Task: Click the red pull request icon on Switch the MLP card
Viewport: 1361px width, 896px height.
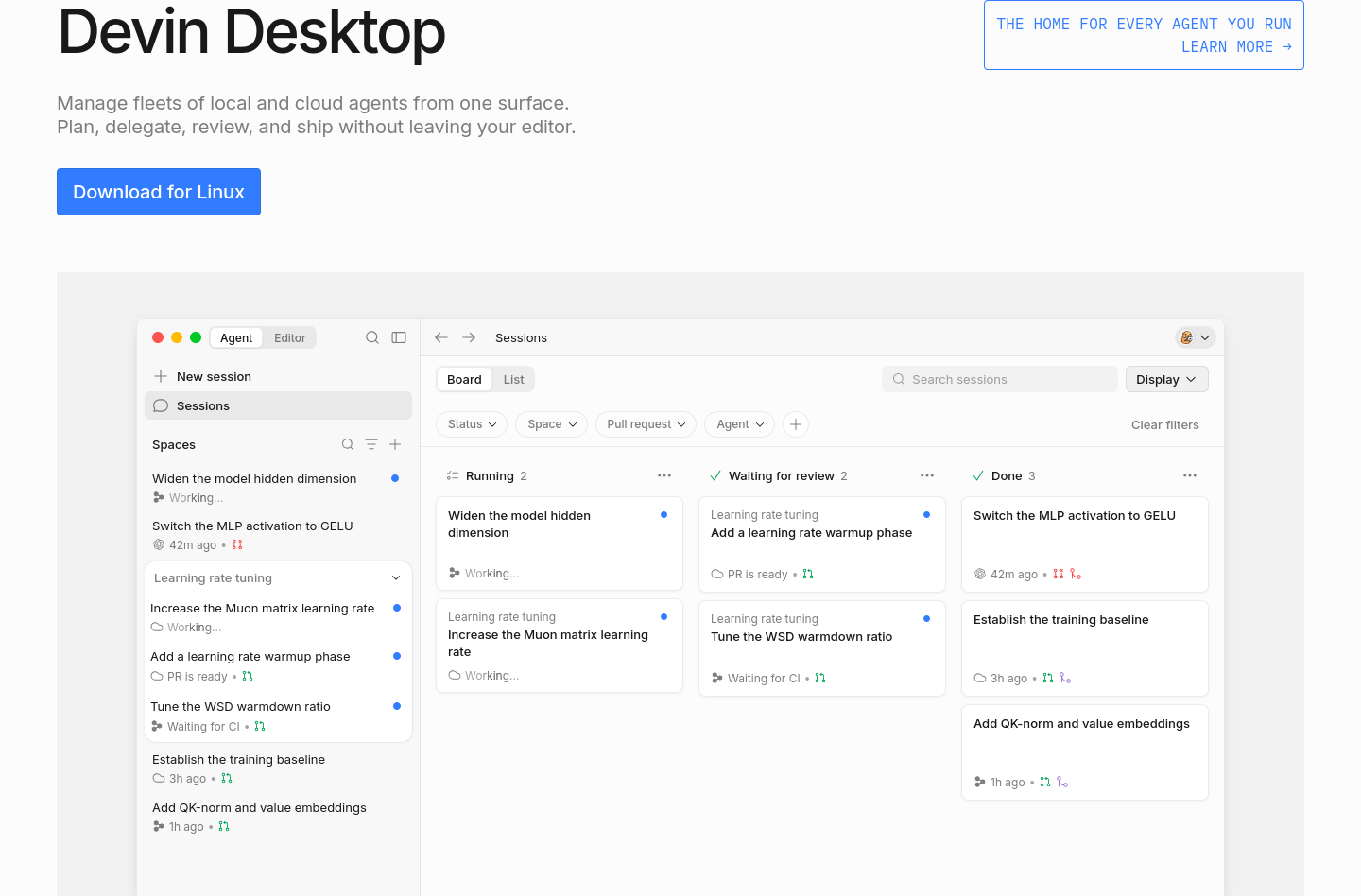Action: click(x=1059, y=574)
